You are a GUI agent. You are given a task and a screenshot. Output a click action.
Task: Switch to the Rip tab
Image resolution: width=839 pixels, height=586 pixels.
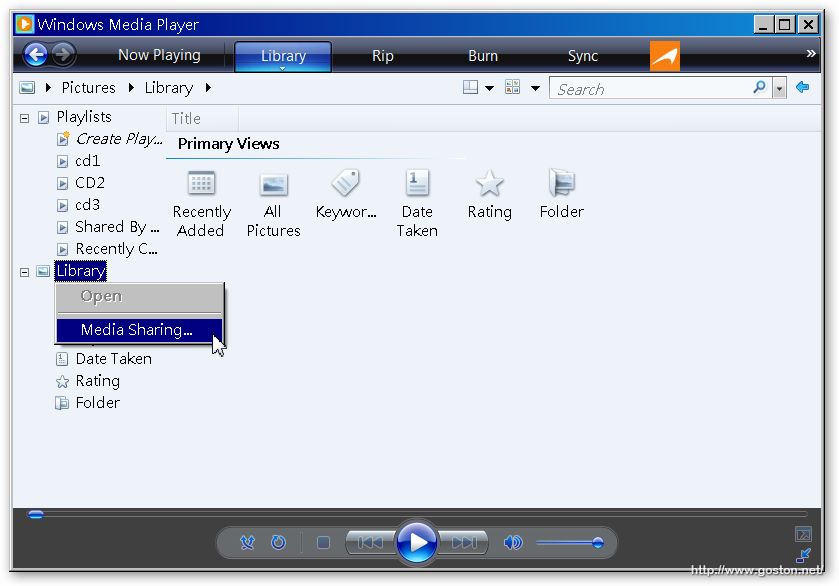tap(383, 56)
